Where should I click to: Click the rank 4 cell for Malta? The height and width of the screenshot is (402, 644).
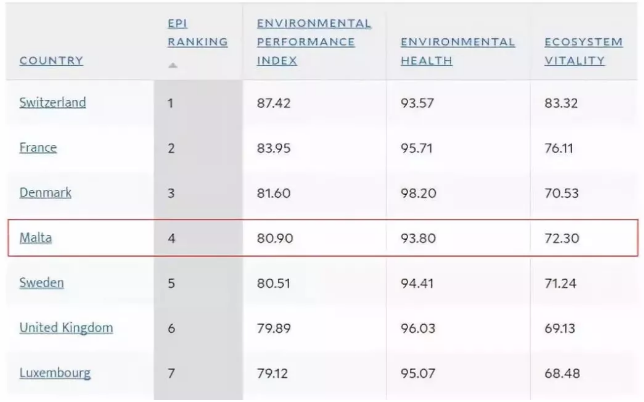(172, 238)
